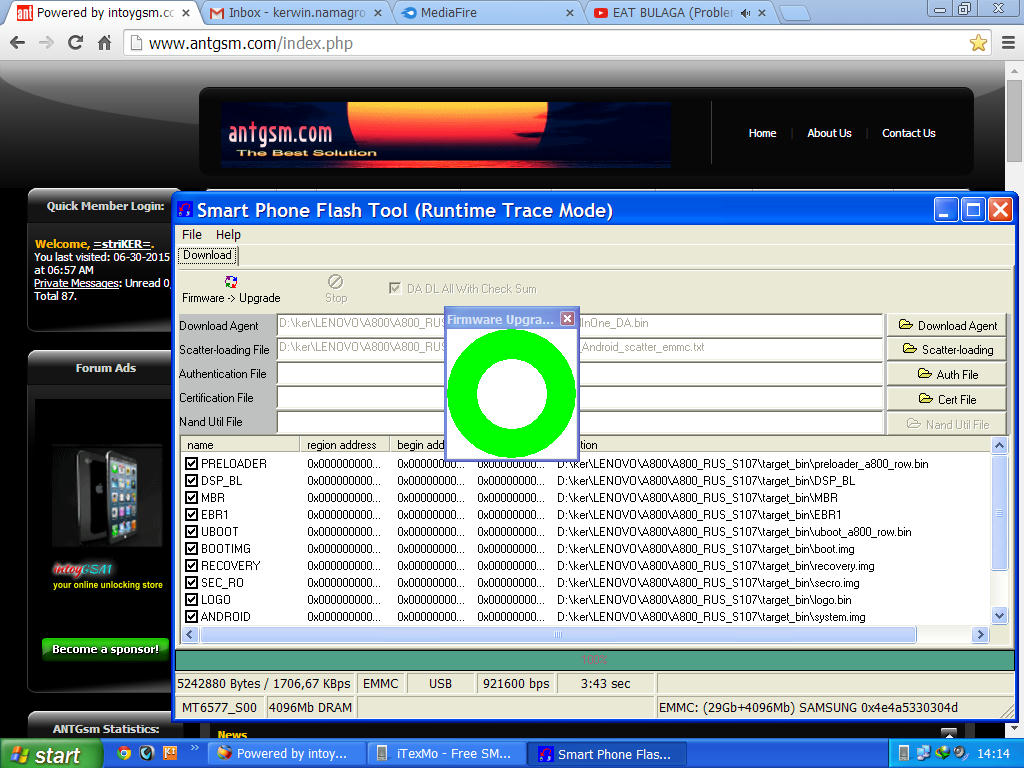Uncheck the RECOVERY partition checkbox
Image resolution: width=1024 pixels, height=768 pixels.
tap(191, 566)
